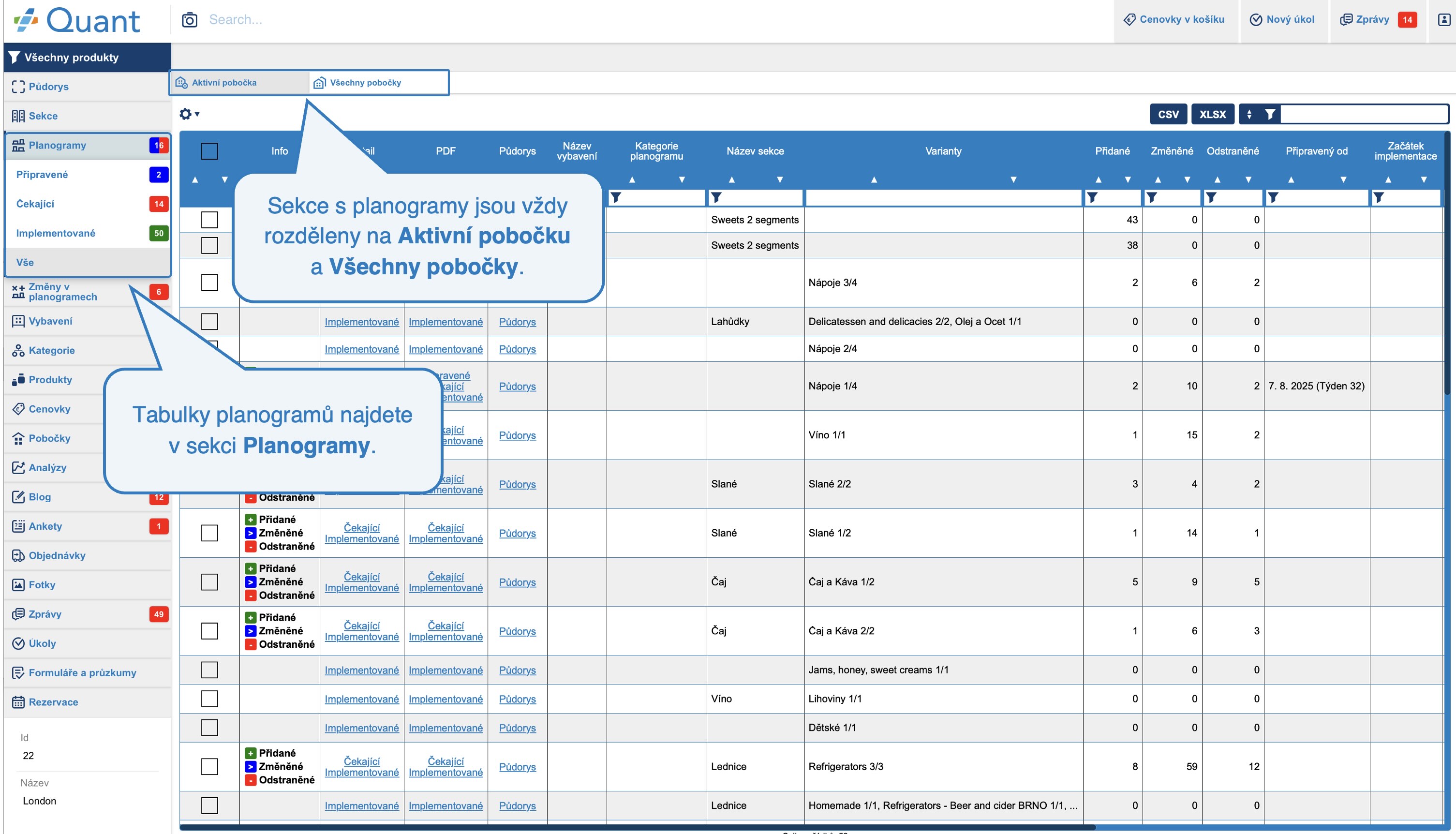Click the Analýzy chart icon
Screen dimensions: 1456x834
(x=18, y=467)
